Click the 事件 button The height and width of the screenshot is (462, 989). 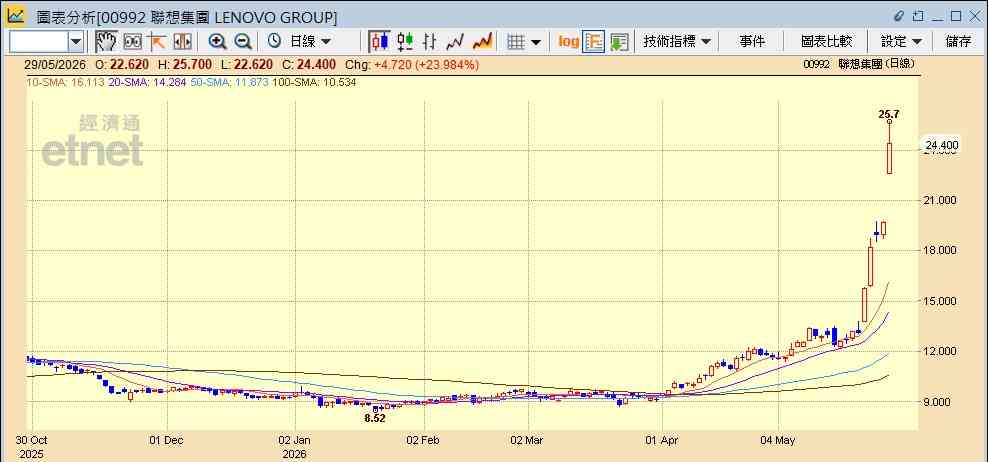pyautogui.click(x=752, y=42)
